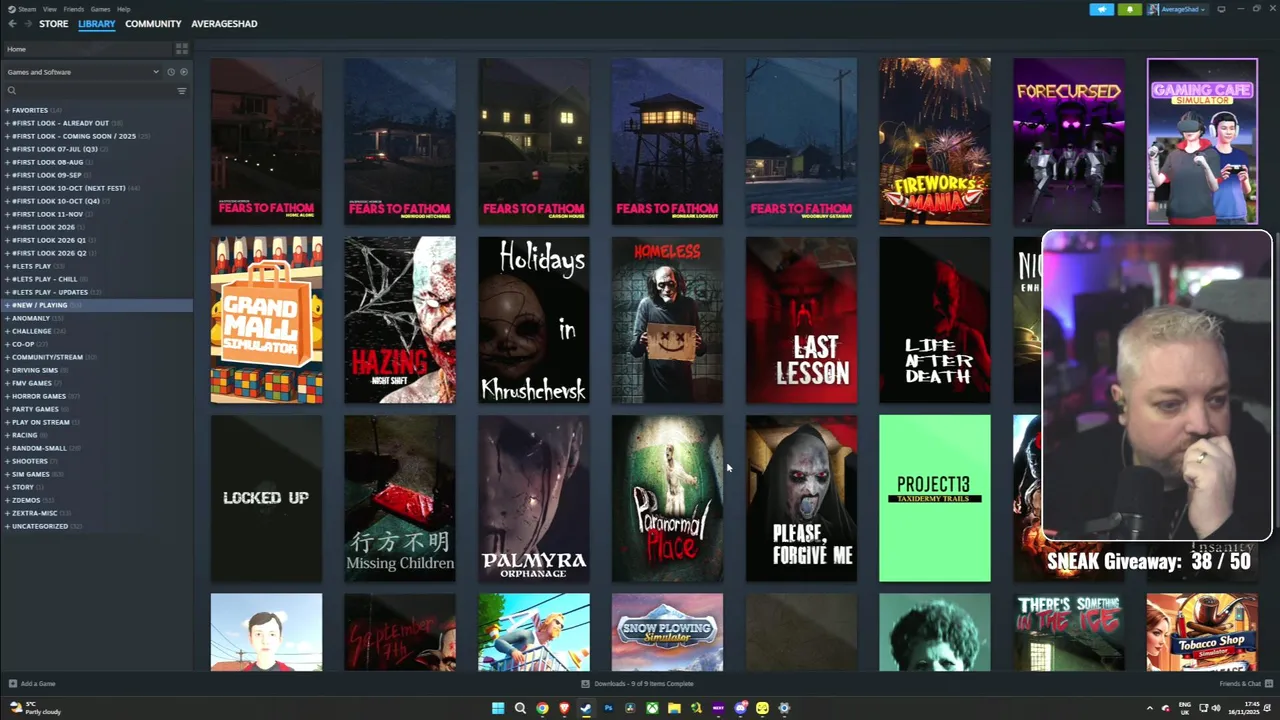Open advanced filter options icon
The image size is (1280, 720).
click(181, 91)
